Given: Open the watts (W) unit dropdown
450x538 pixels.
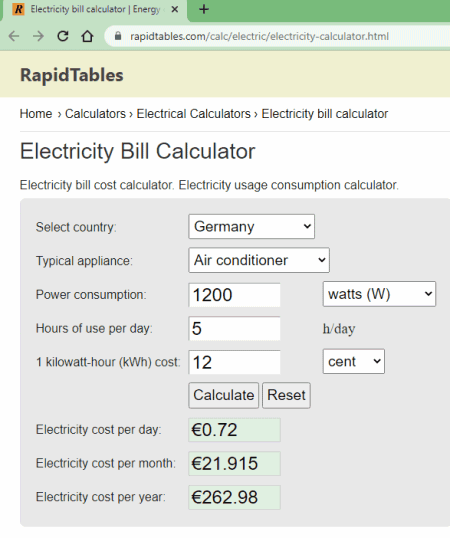Looking at the screenshot, I should tap(379, 294).
